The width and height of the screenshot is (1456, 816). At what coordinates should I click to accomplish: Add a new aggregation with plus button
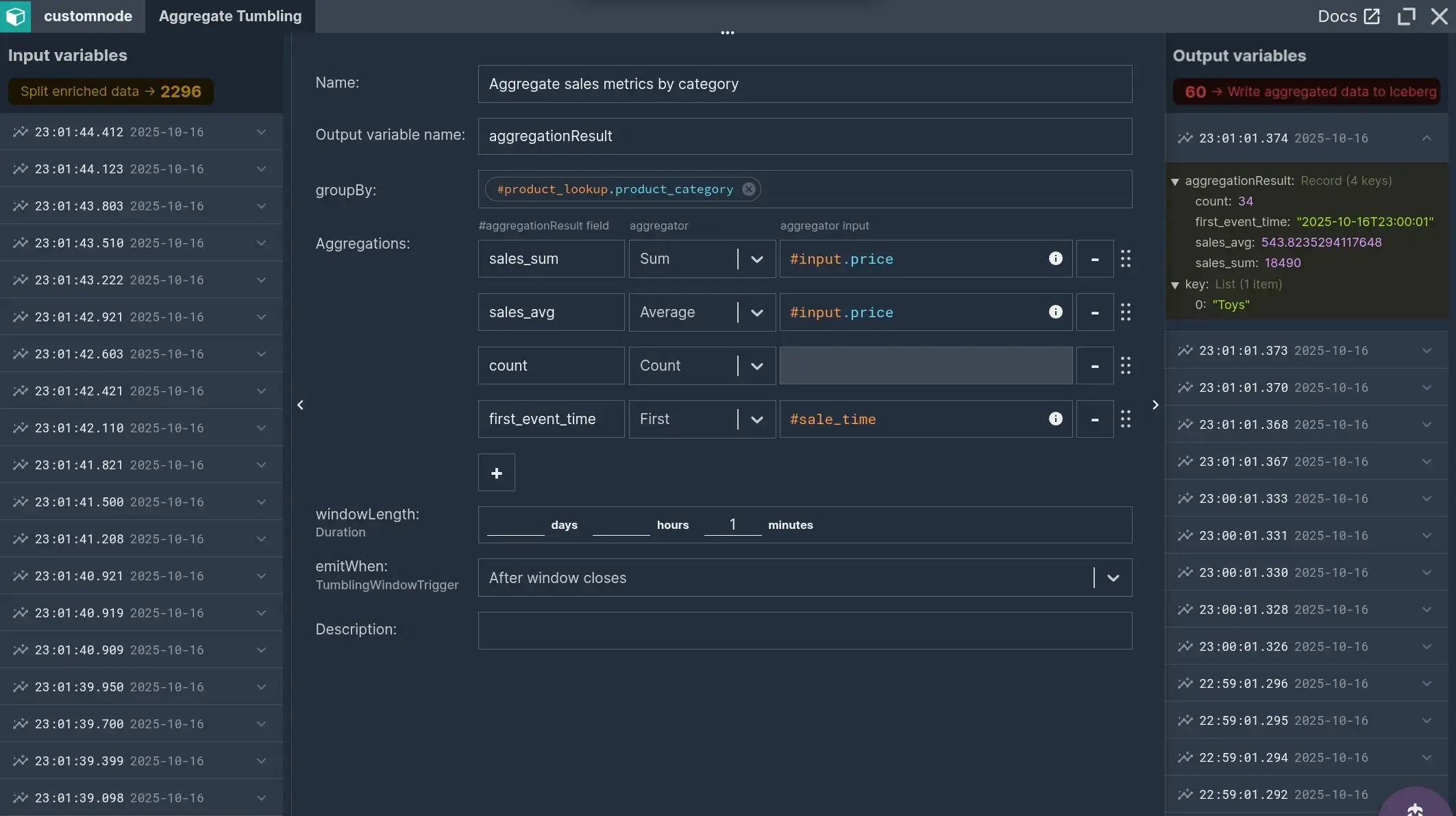click(x=497, y=473)
